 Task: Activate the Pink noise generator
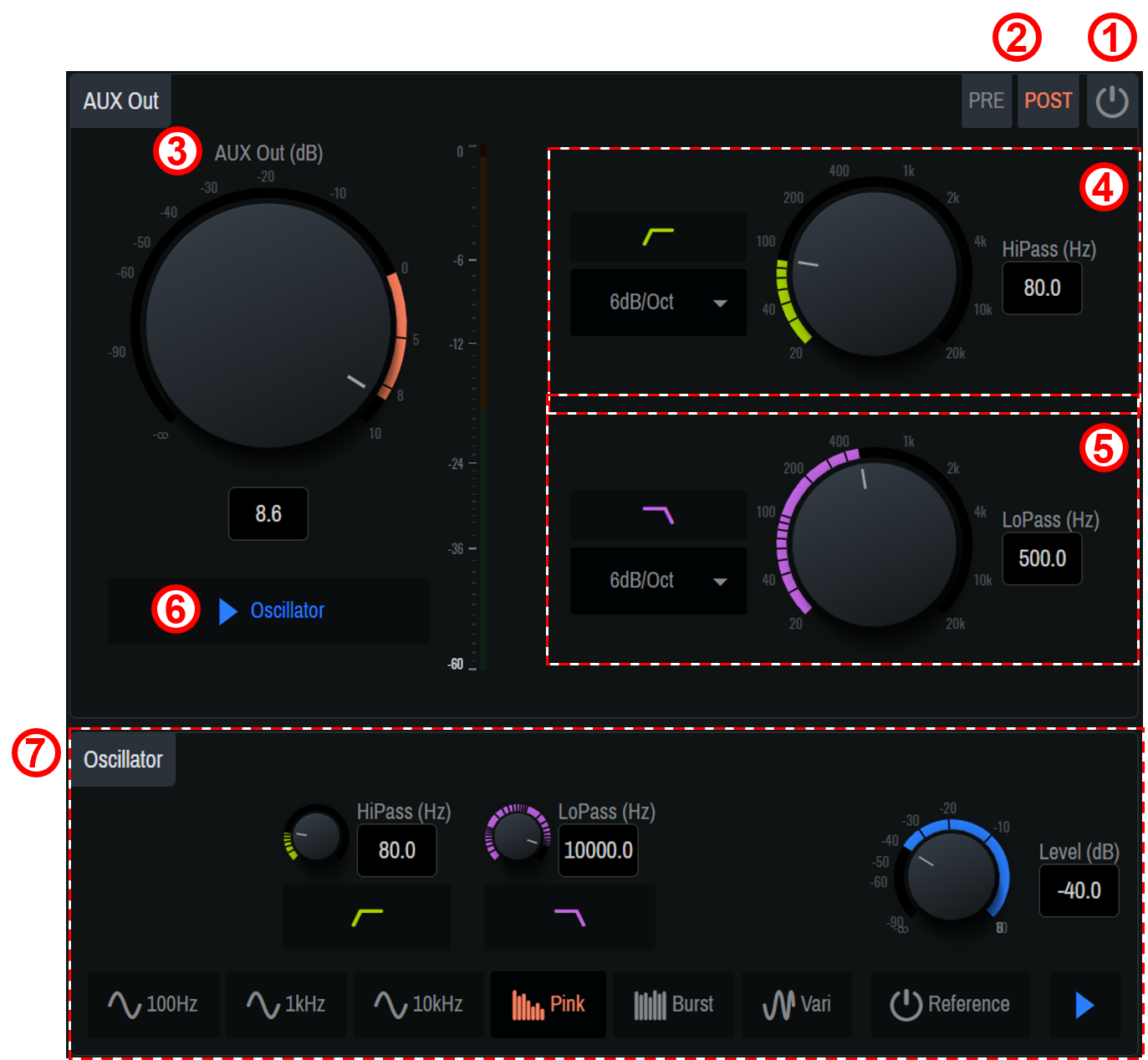coord(548,1004)
